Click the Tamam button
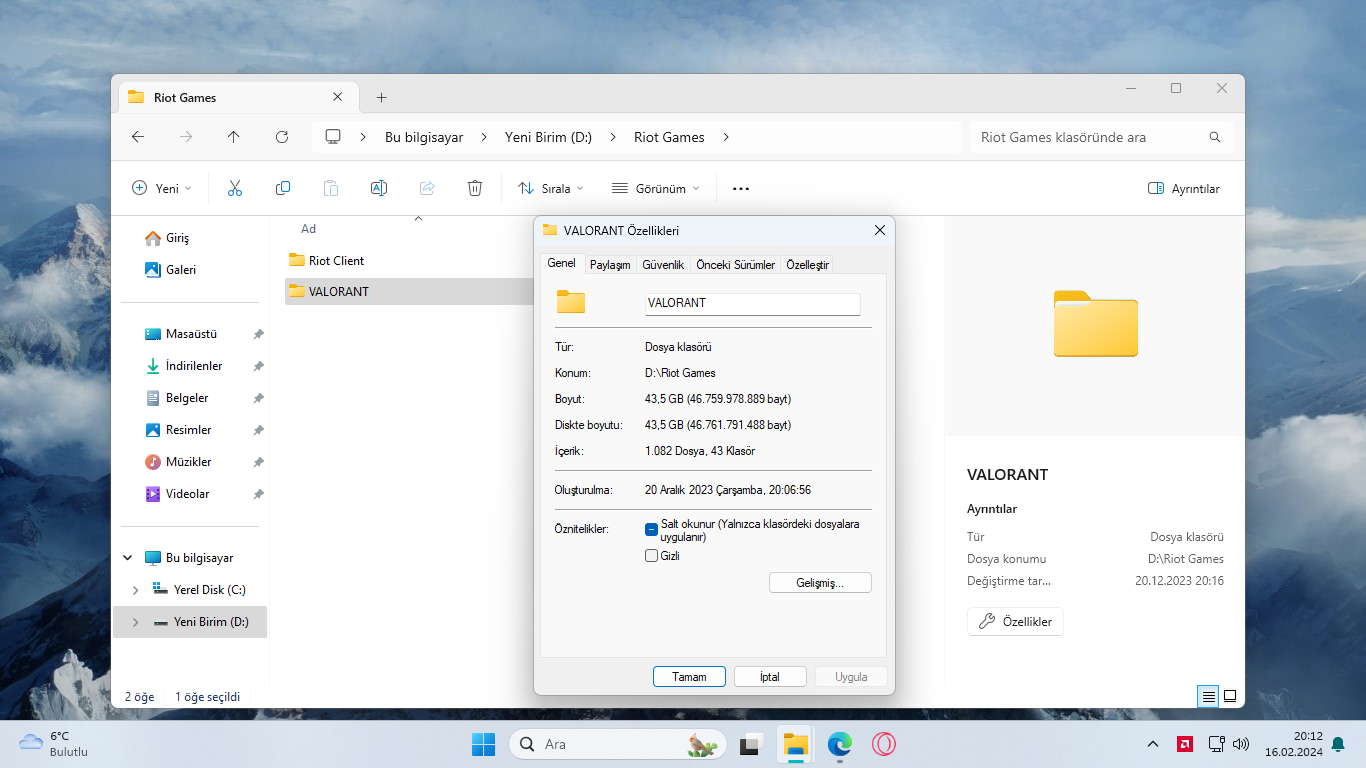The image size is (1366, 768). point(689,676)
